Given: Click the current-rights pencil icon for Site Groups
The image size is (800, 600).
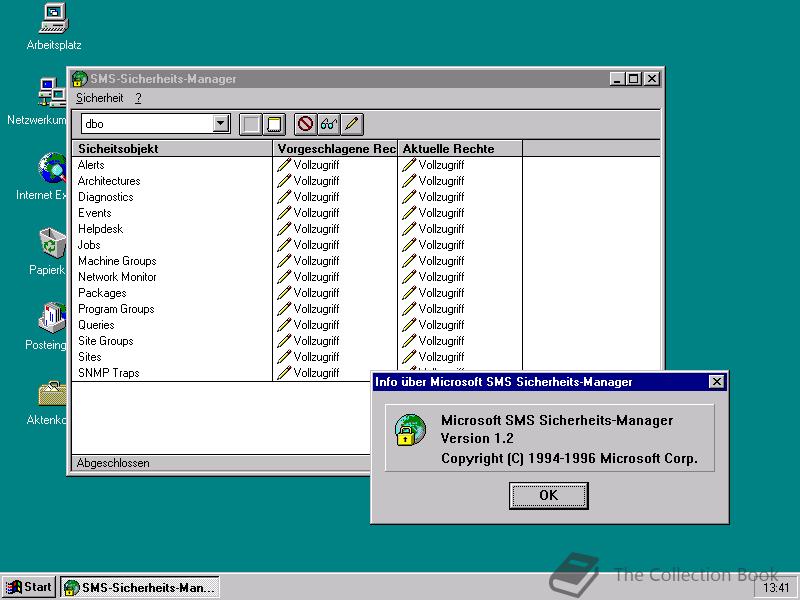Looking at the screenshot, I should tap(409, 341).
